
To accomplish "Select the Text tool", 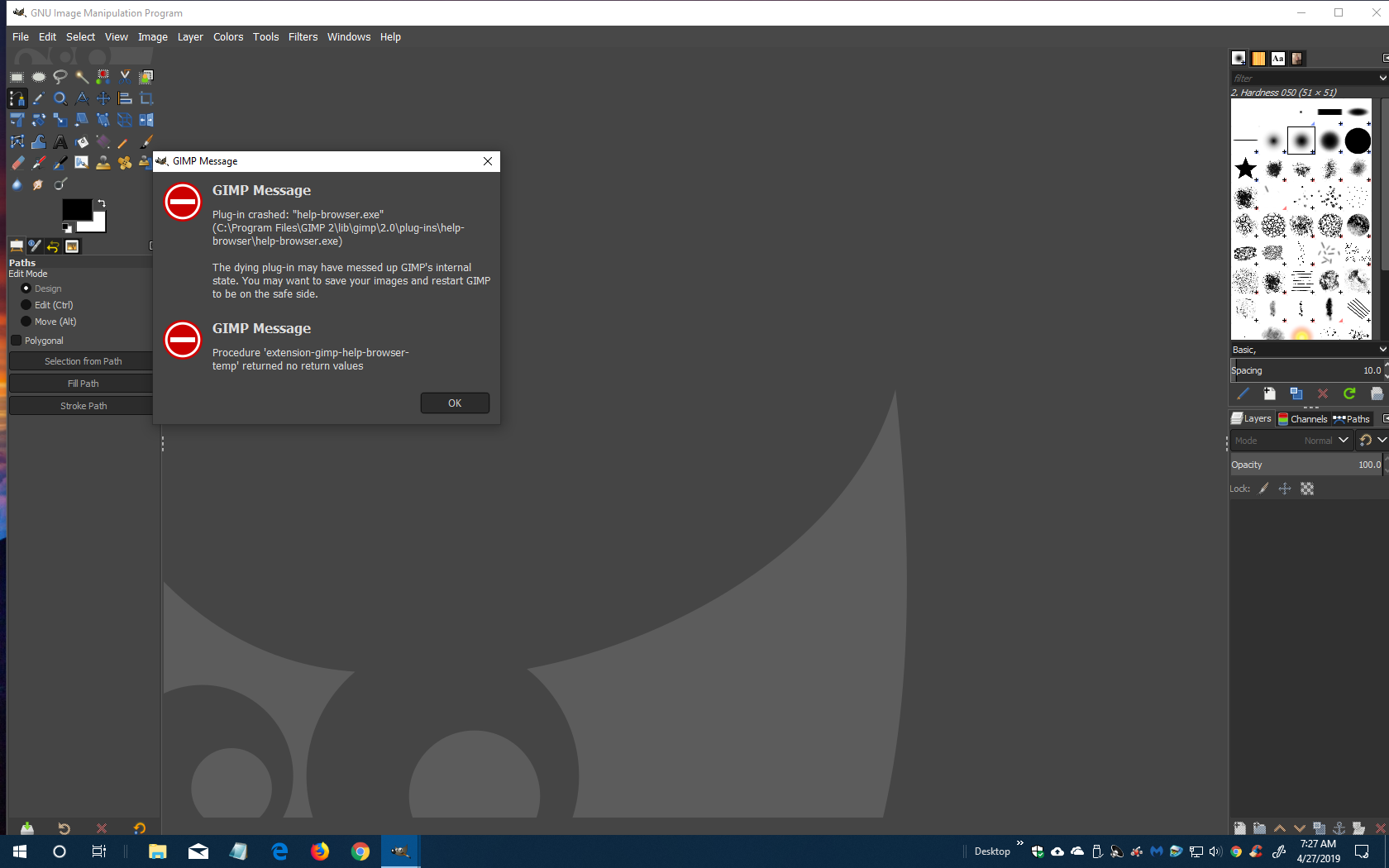I will point(60,141).
